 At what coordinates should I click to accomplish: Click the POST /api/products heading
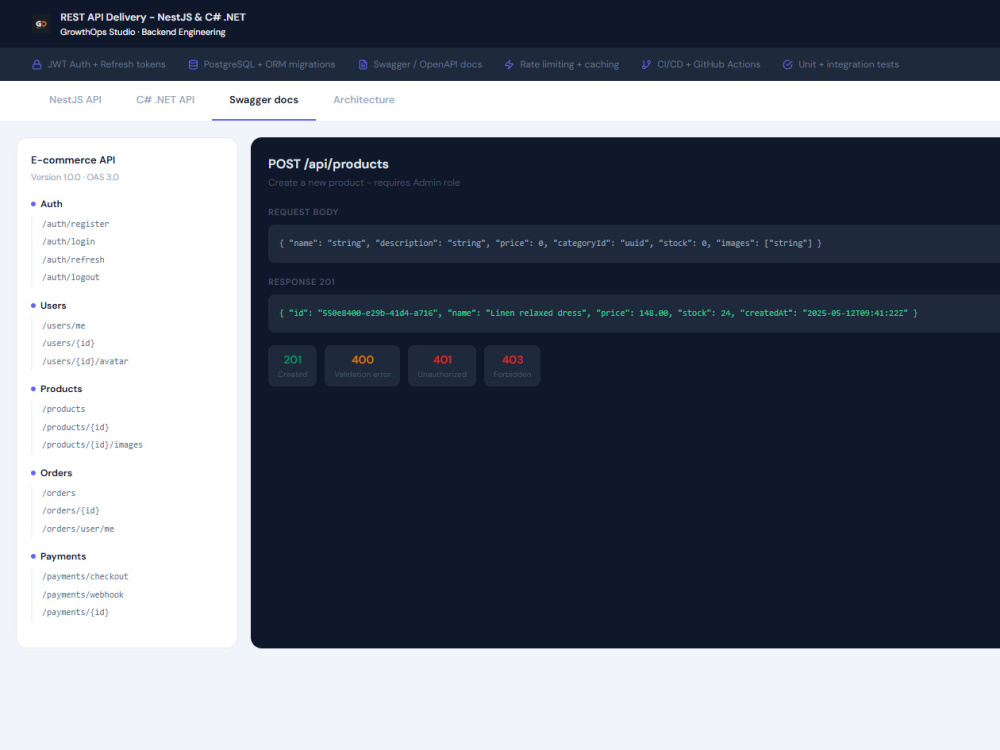(328, 165)
